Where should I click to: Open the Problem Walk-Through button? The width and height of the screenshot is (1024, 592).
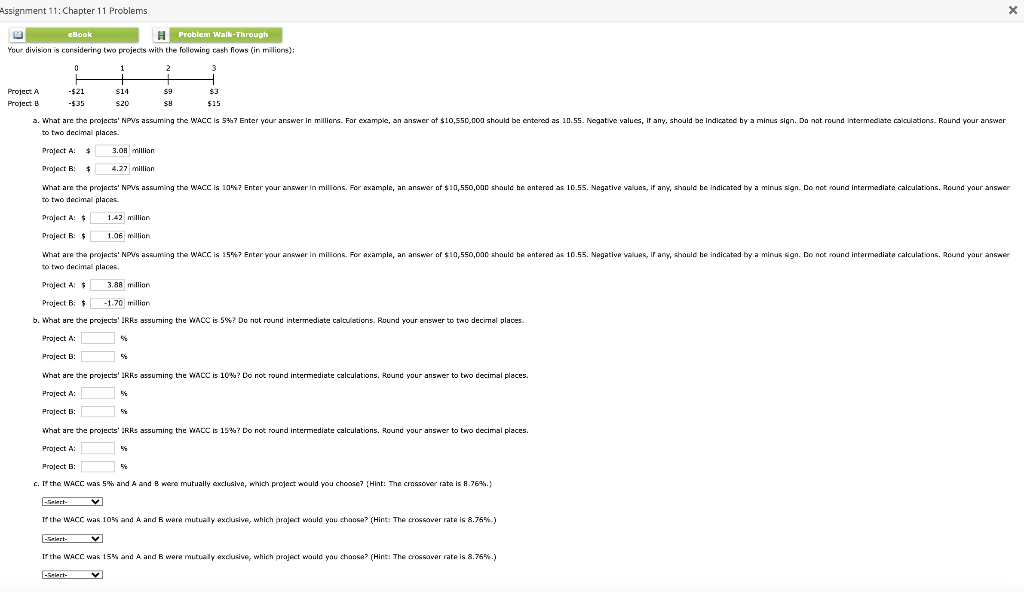click(x=226, y=35)
